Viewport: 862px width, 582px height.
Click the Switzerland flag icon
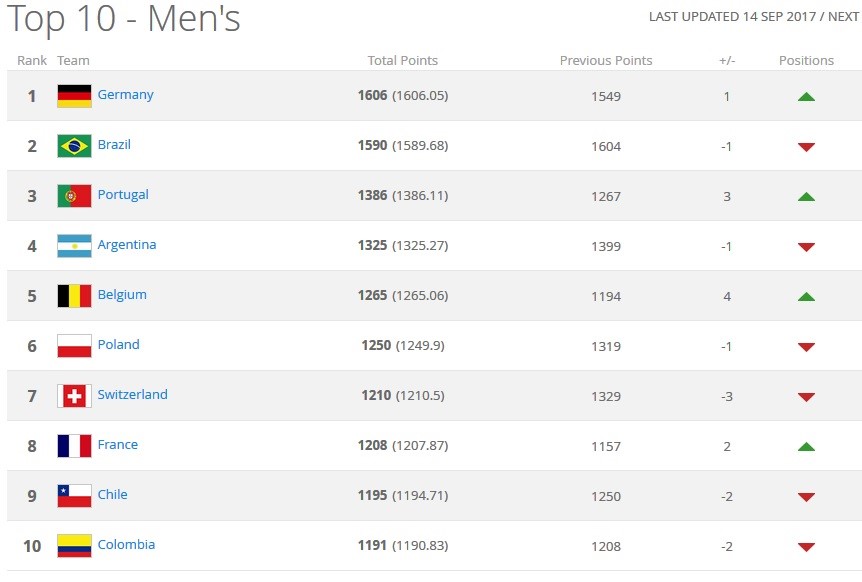(x=74, y=396)
